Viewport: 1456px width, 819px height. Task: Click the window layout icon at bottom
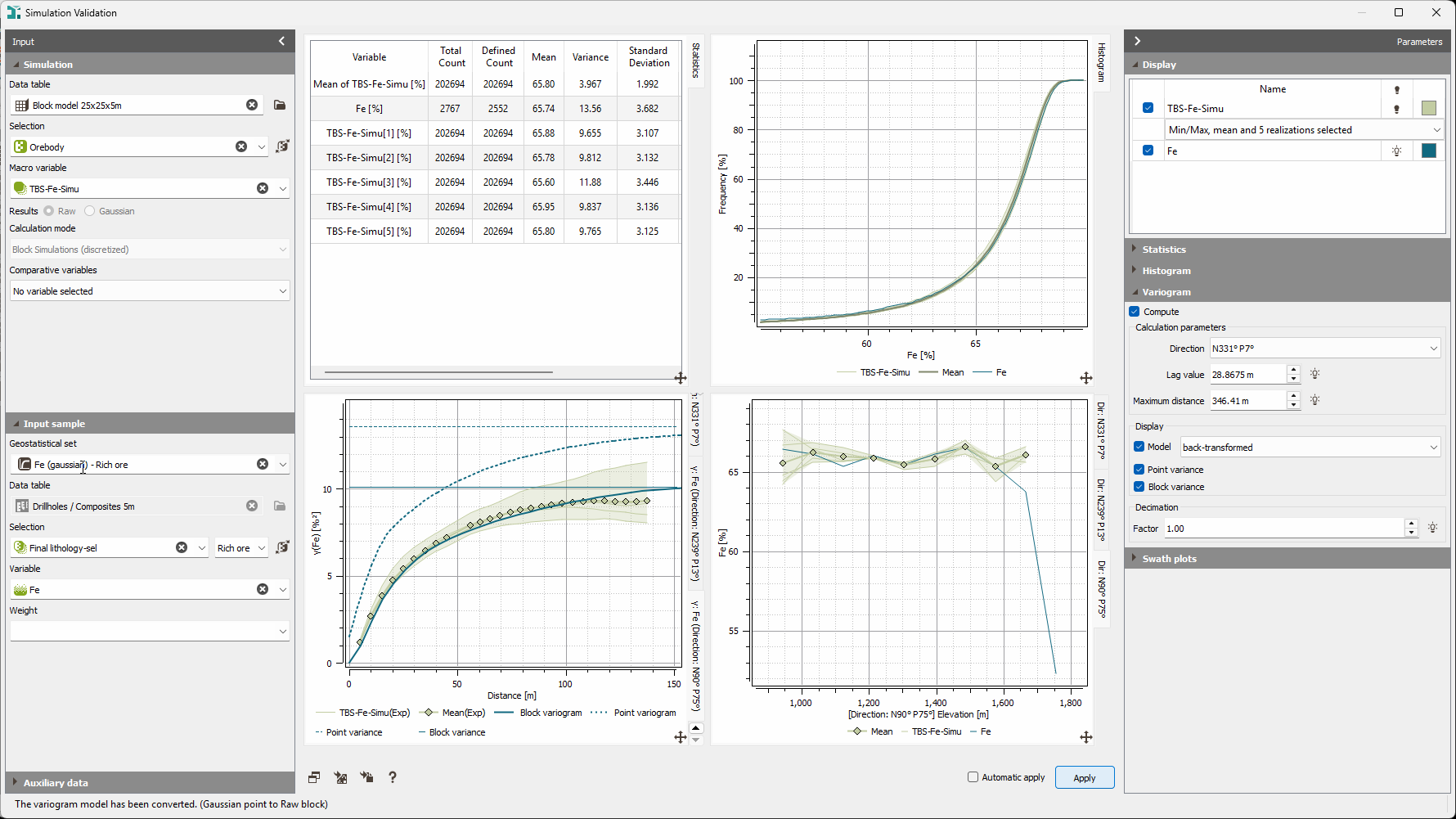tap(314, 777)
